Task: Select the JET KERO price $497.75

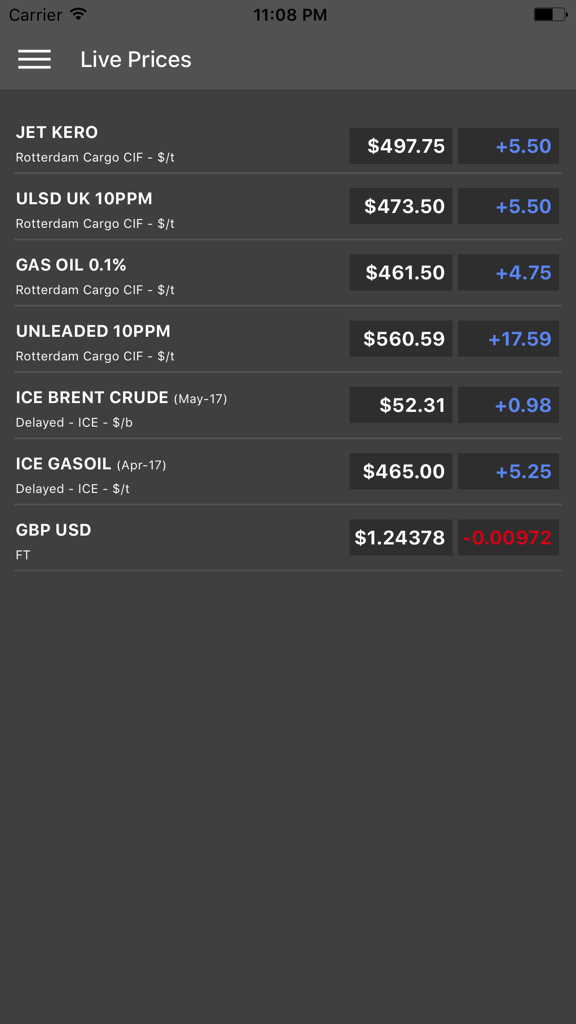Action: tap(400, 145)
